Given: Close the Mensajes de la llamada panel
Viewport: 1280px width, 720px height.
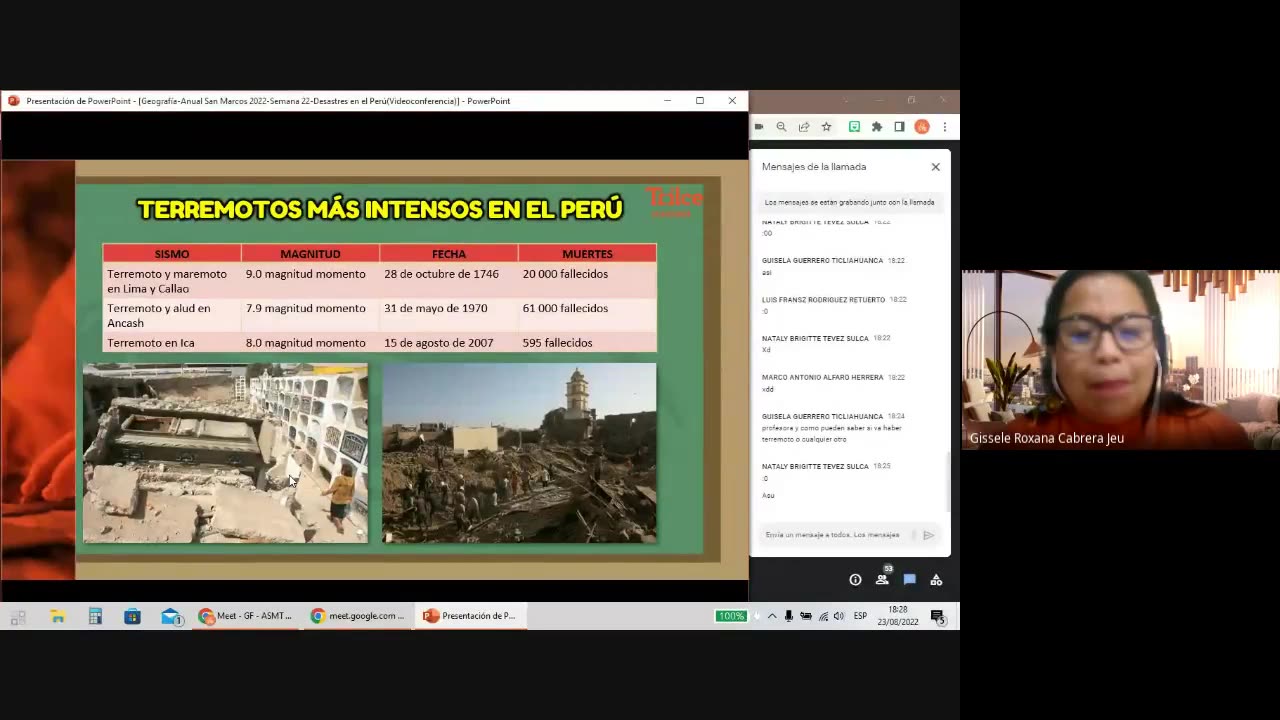Looking at the screenshot, I should [x=936, y=167].
